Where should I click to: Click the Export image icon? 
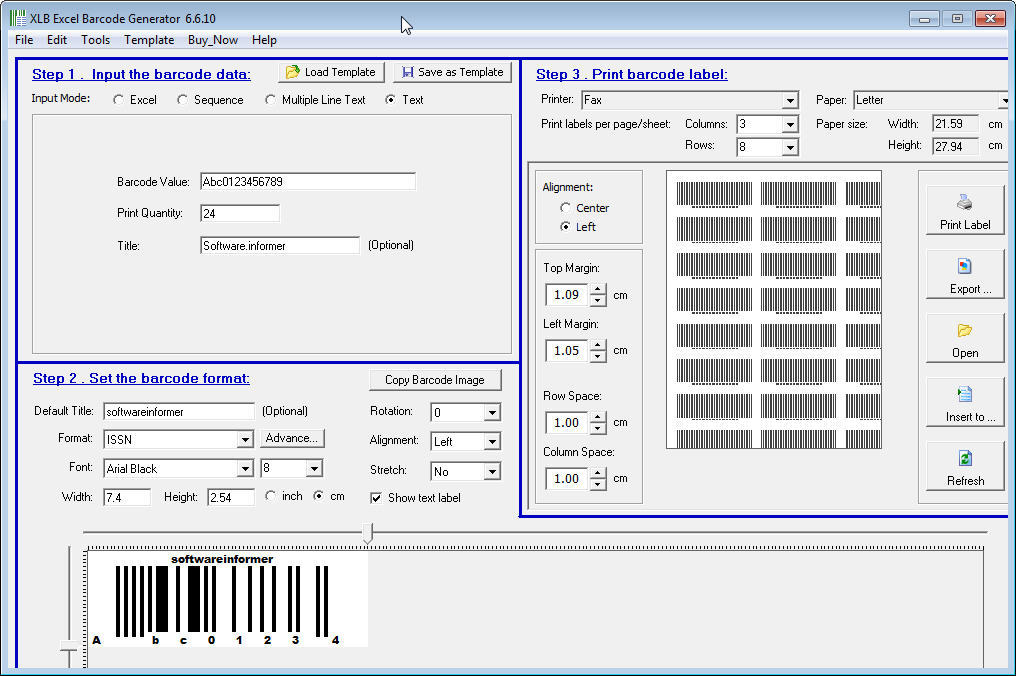[x=964, y=266]
